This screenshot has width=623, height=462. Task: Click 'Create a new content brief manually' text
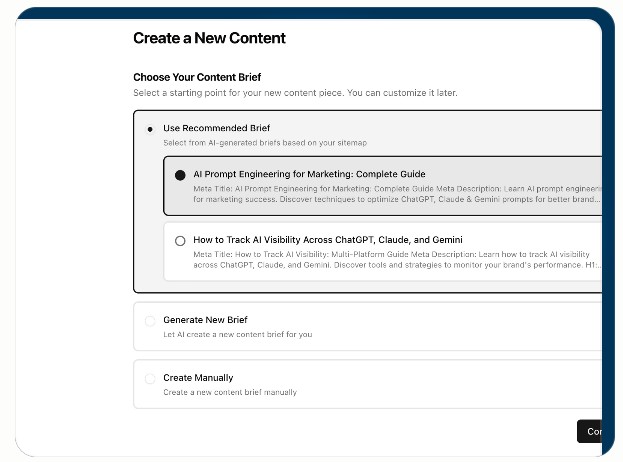pos(229,392)
